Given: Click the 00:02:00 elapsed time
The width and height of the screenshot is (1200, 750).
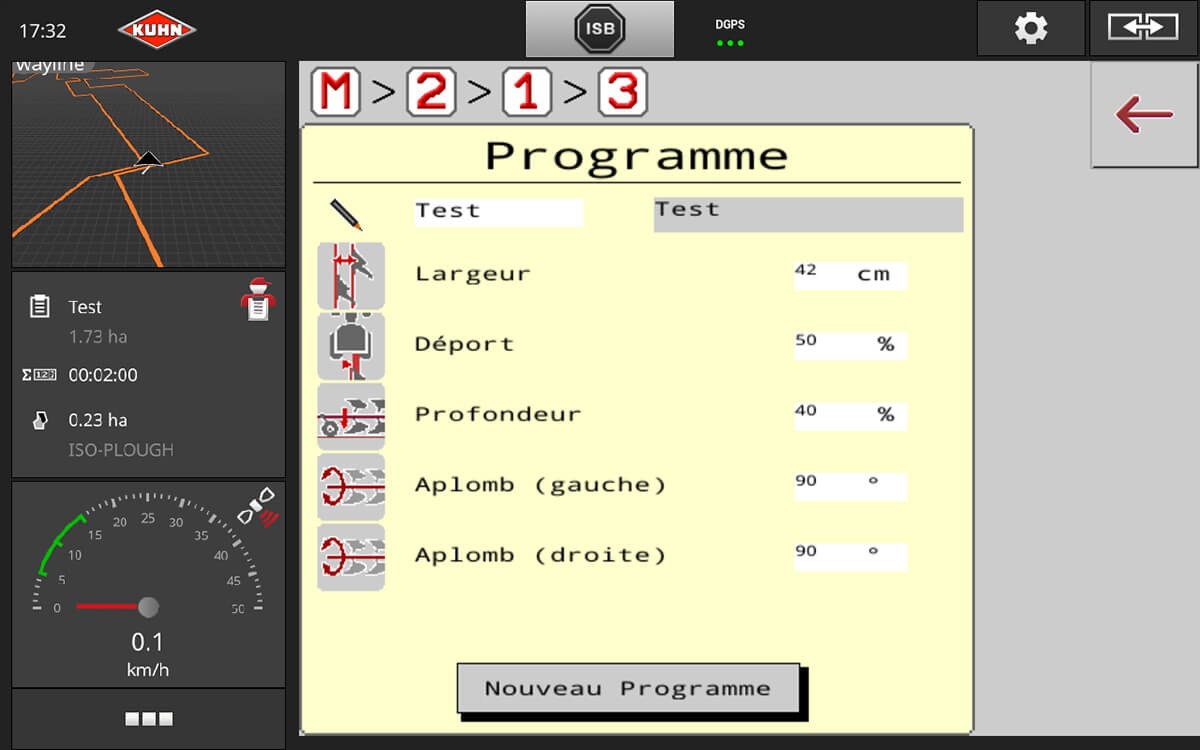Looking at the screenshot, I should (103, 375).
